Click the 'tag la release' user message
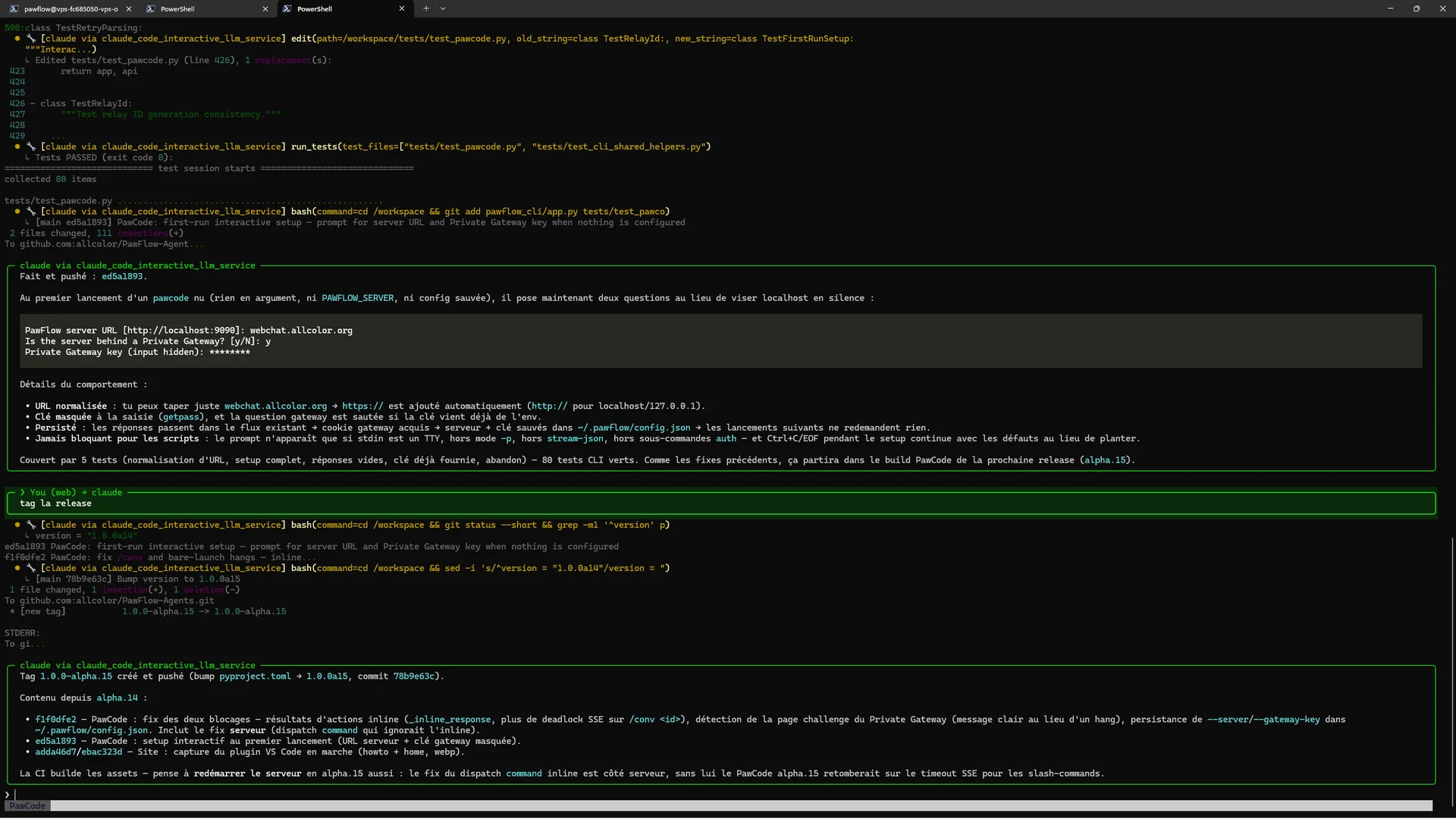The height and width of the screenshot is (819, 1456). (x=55, y=504)
